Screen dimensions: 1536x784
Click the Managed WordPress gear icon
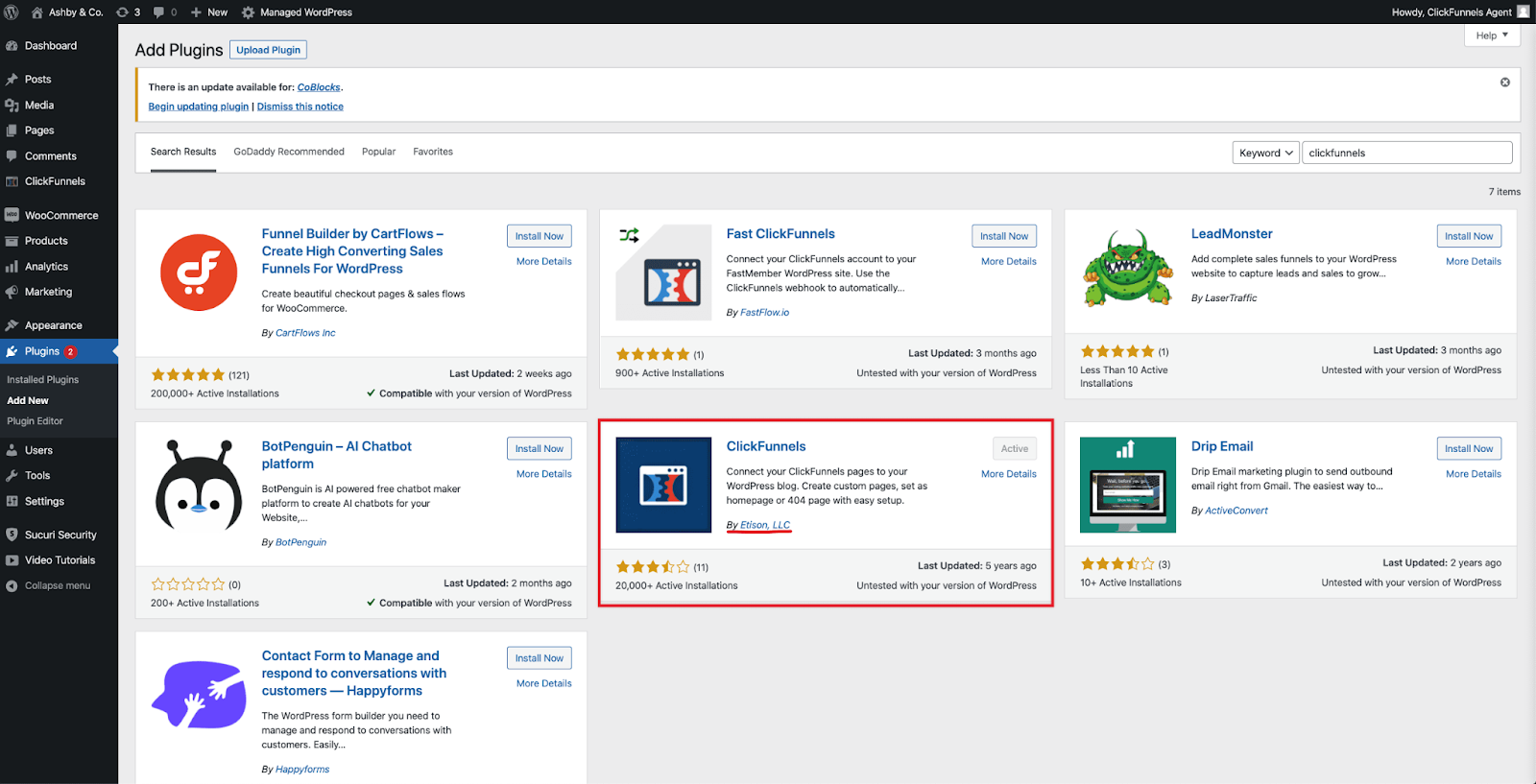pyautogui.click(x=248, y=12)
